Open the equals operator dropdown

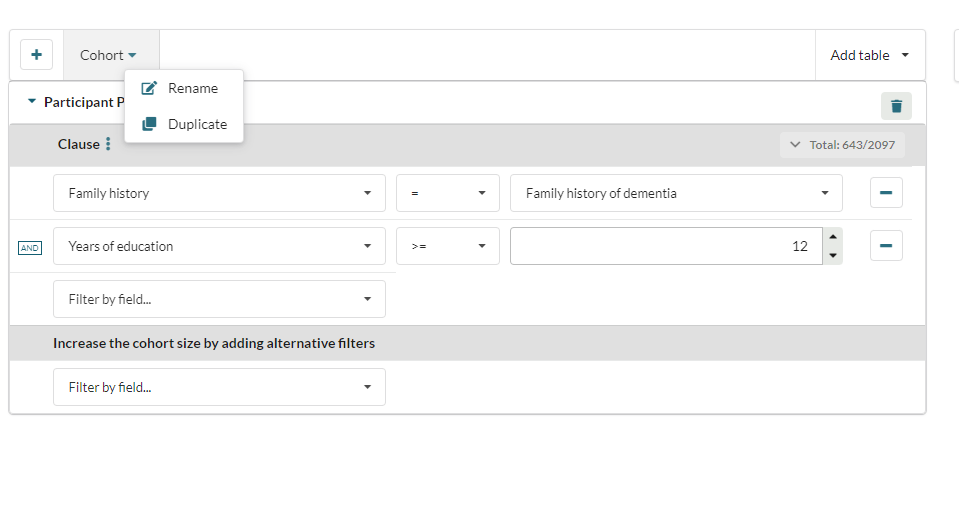[x=448, y=193]
